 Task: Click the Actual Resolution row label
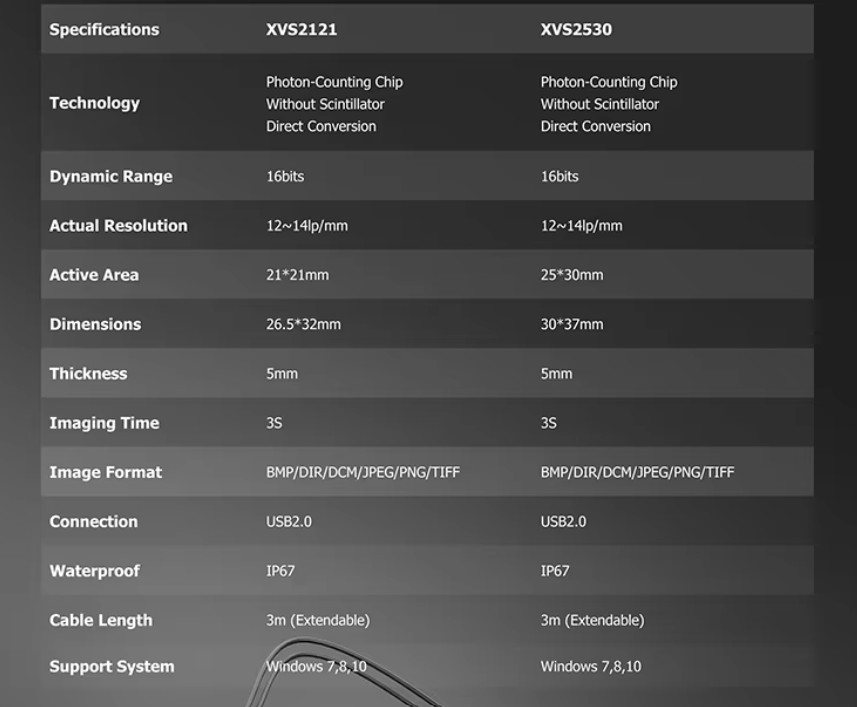pyautogui.click(x=118, y=226)
